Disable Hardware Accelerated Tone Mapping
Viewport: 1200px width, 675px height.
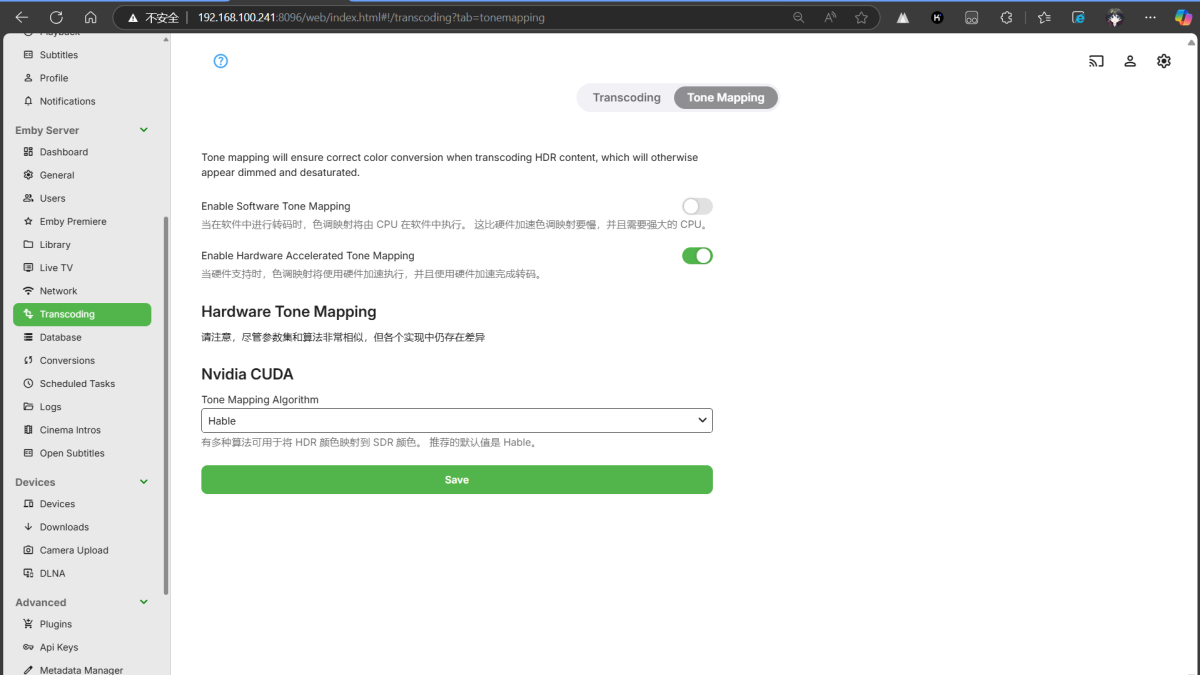coord(697,255)
